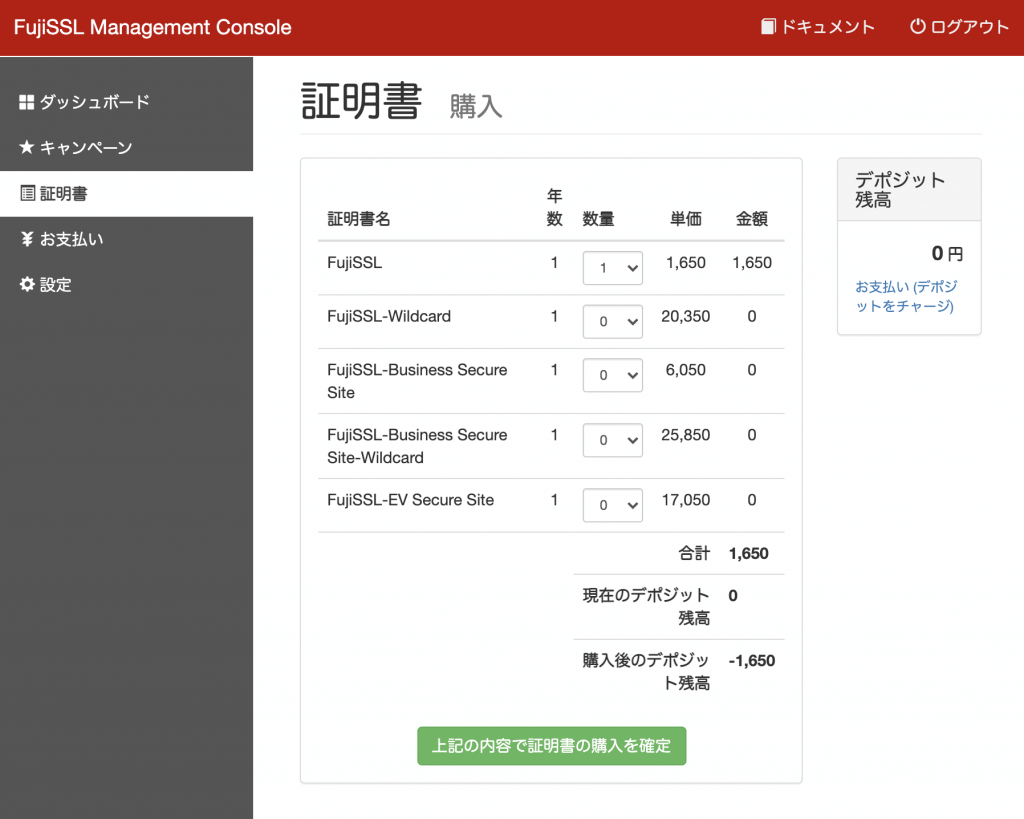Screen dimensions: 1024x819
Task: Click the 6,050 unit price
Action: point(686,370)
